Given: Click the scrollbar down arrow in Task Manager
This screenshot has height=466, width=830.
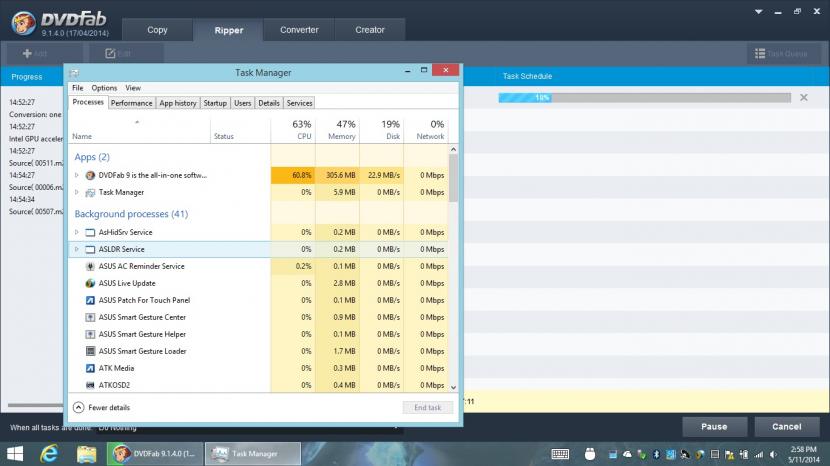Looking at the screenshot, I should click(x=453, y=387).
